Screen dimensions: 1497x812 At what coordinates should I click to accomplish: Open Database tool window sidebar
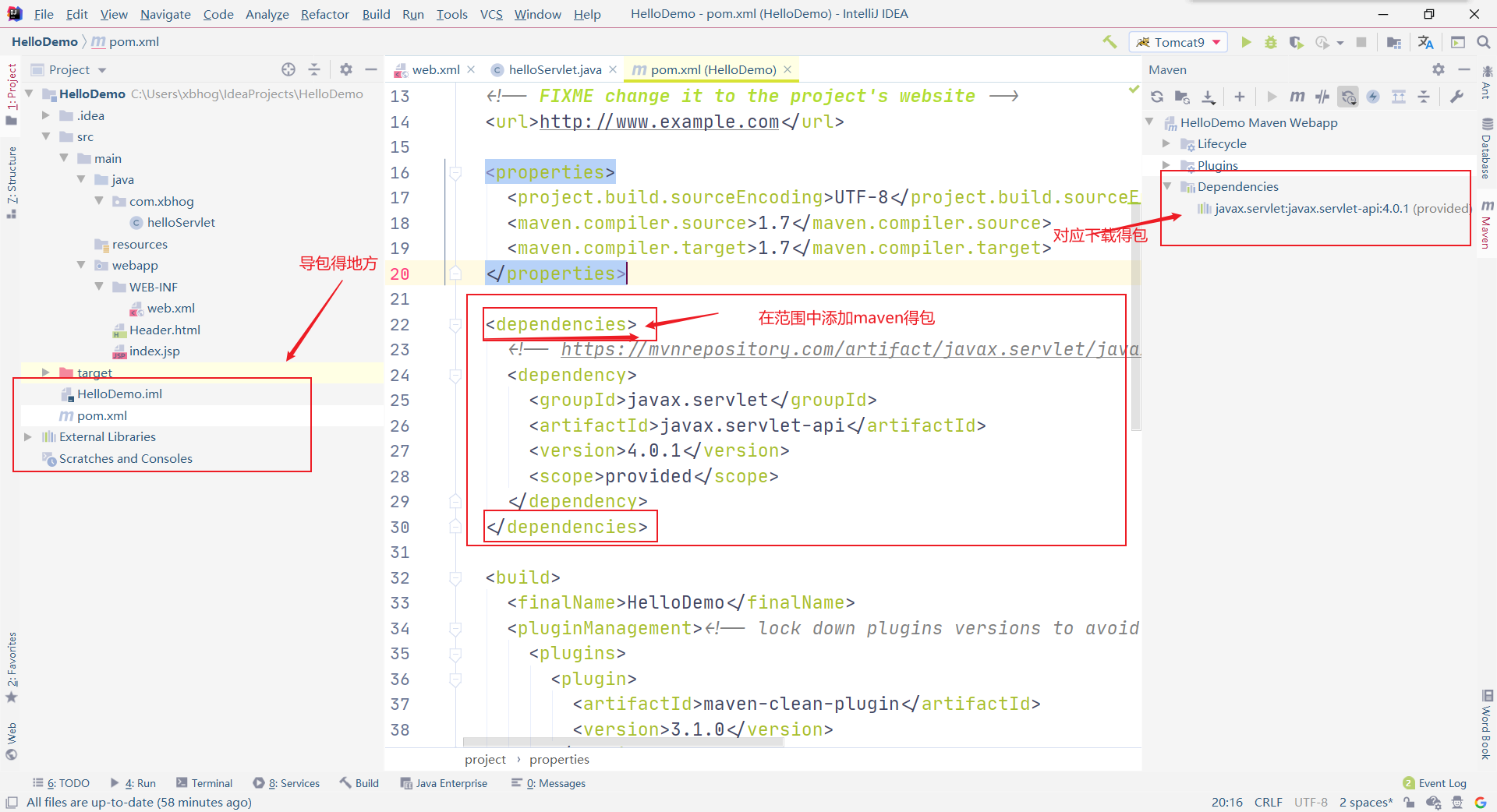(x=1487, y=149)
